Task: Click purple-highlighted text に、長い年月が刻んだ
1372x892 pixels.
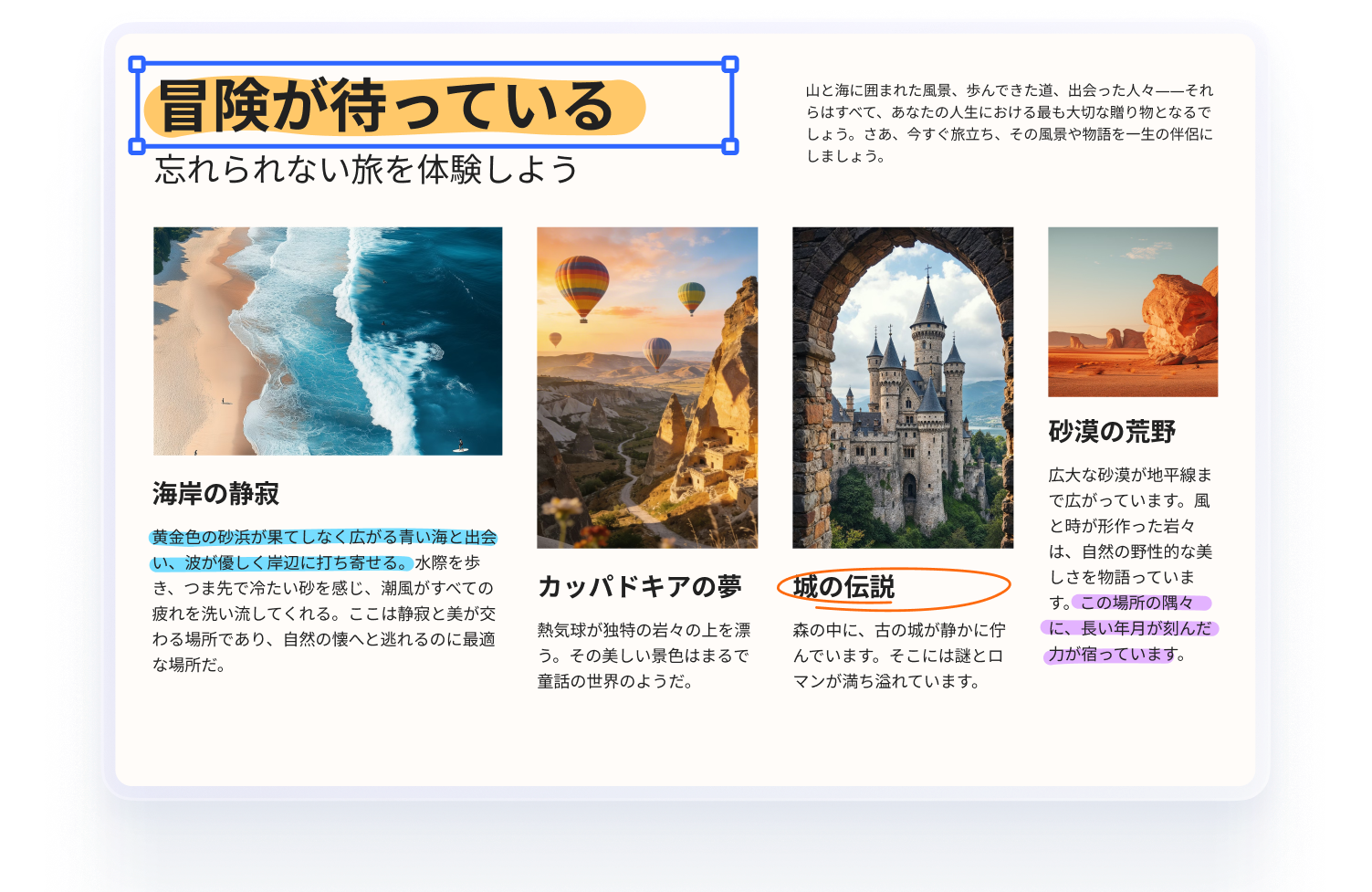Action: (x=1130, y=628)
